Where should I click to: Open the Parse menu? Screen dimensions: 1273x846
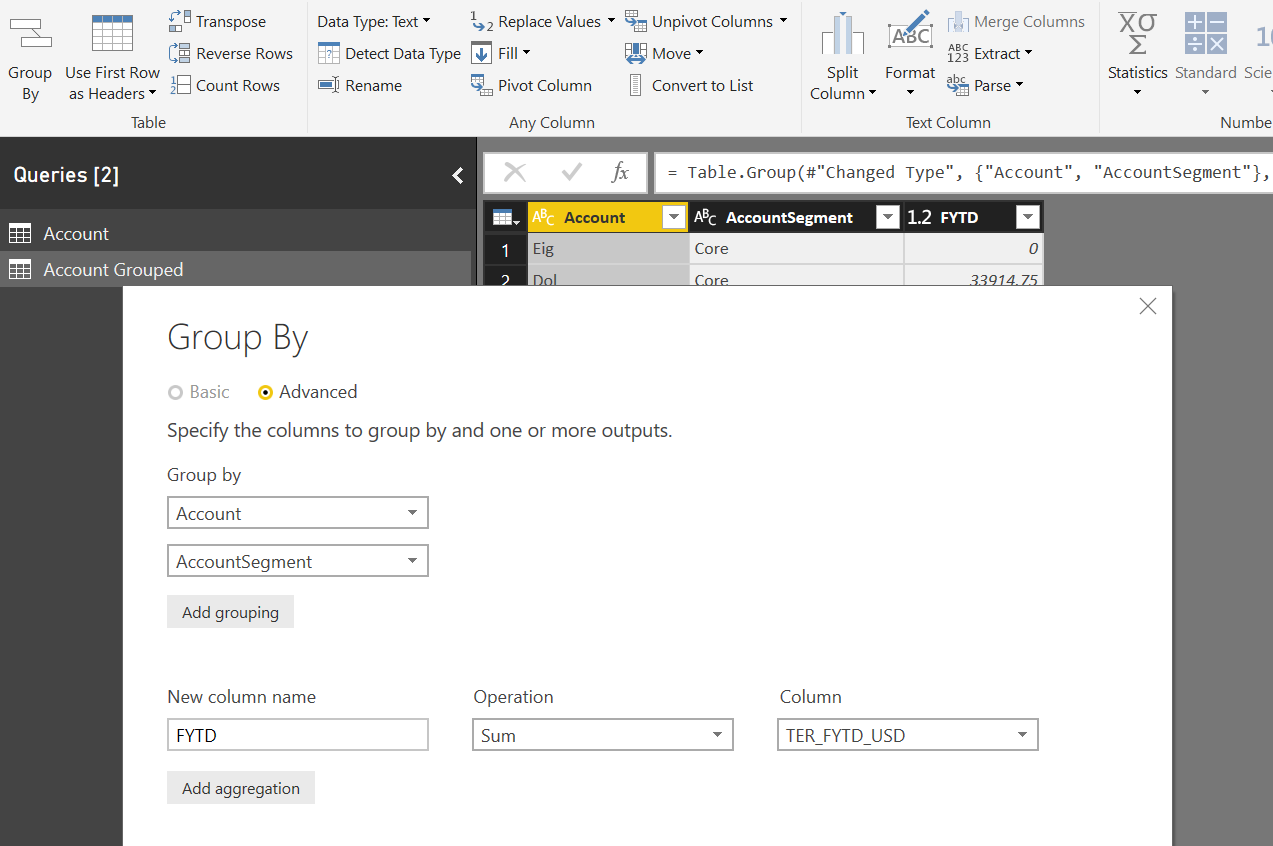click(x=985, y=85)
